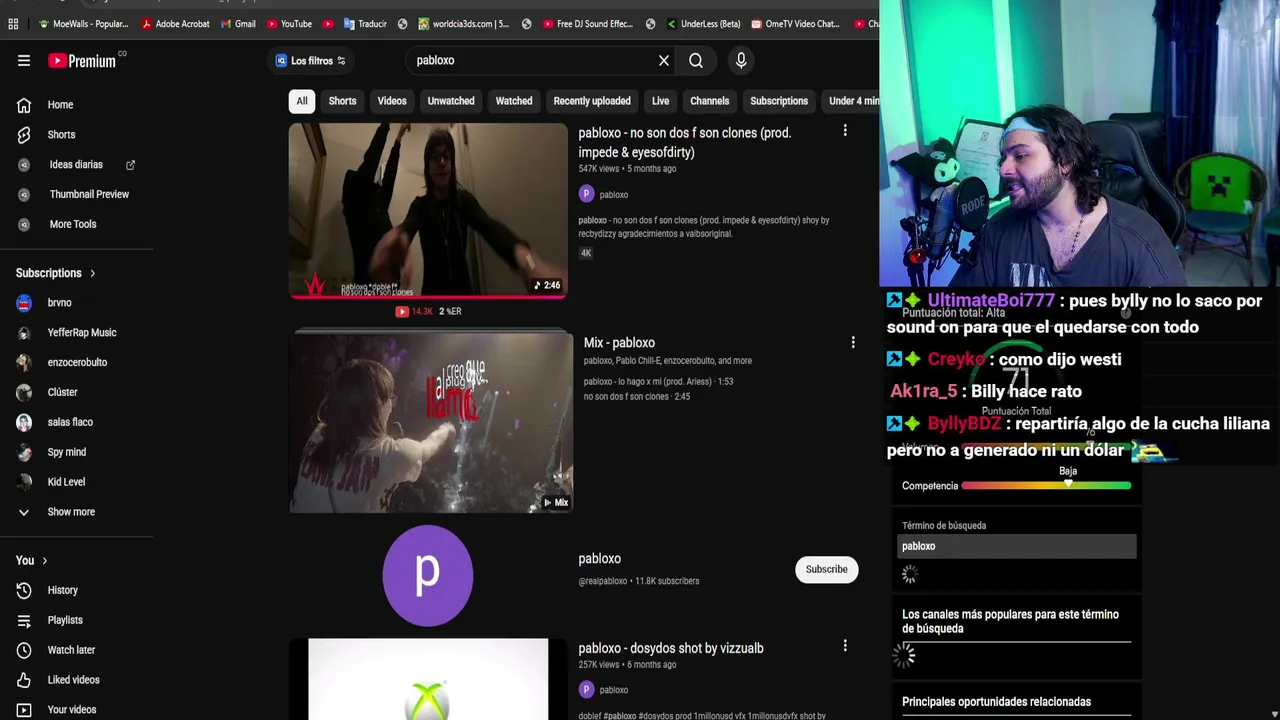Open options menu for dosydos video

845,647
